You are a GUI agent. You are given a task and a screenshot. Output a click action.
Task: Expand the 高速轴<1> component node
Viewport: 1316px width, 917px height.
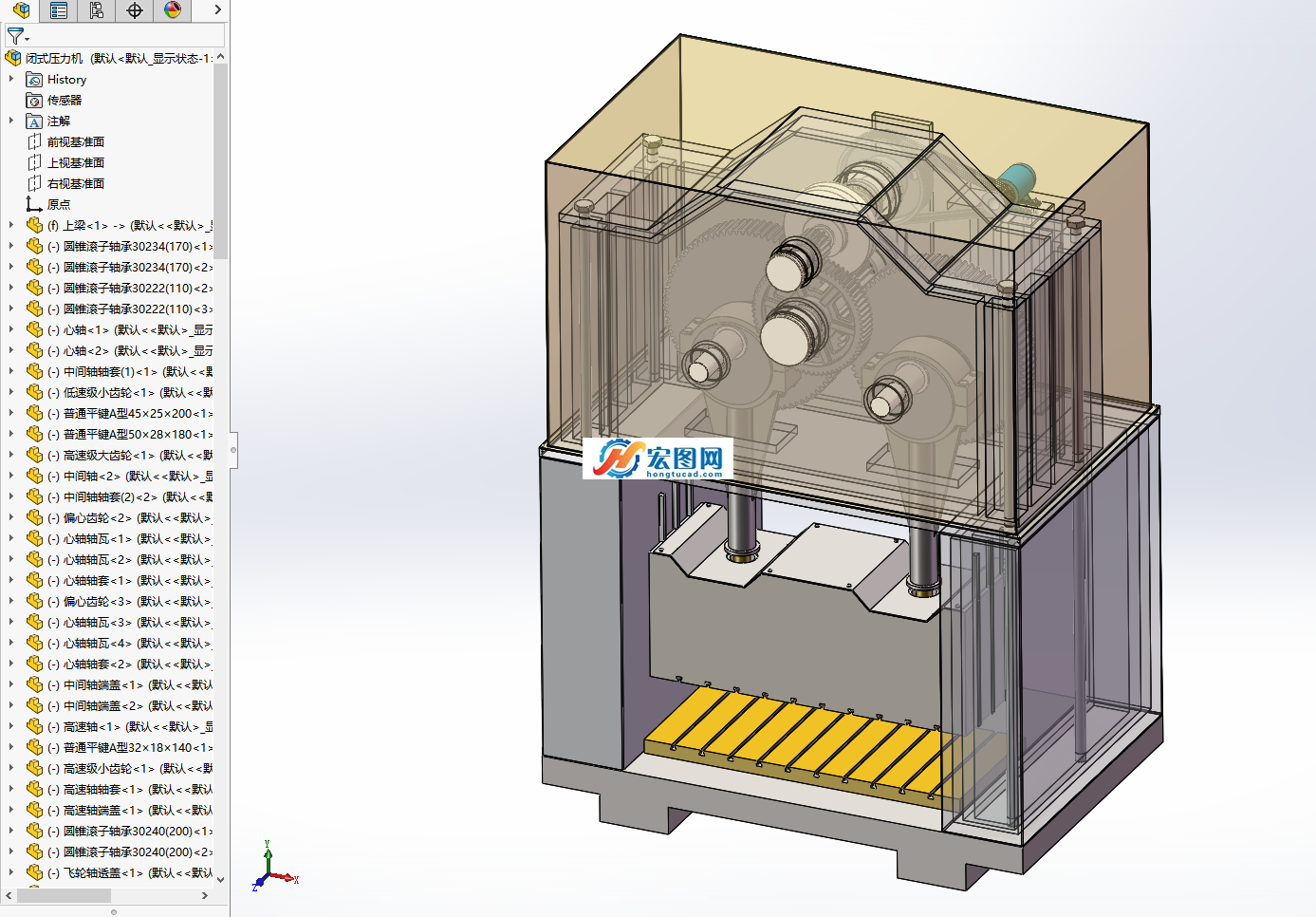click(x=11, y=726)
